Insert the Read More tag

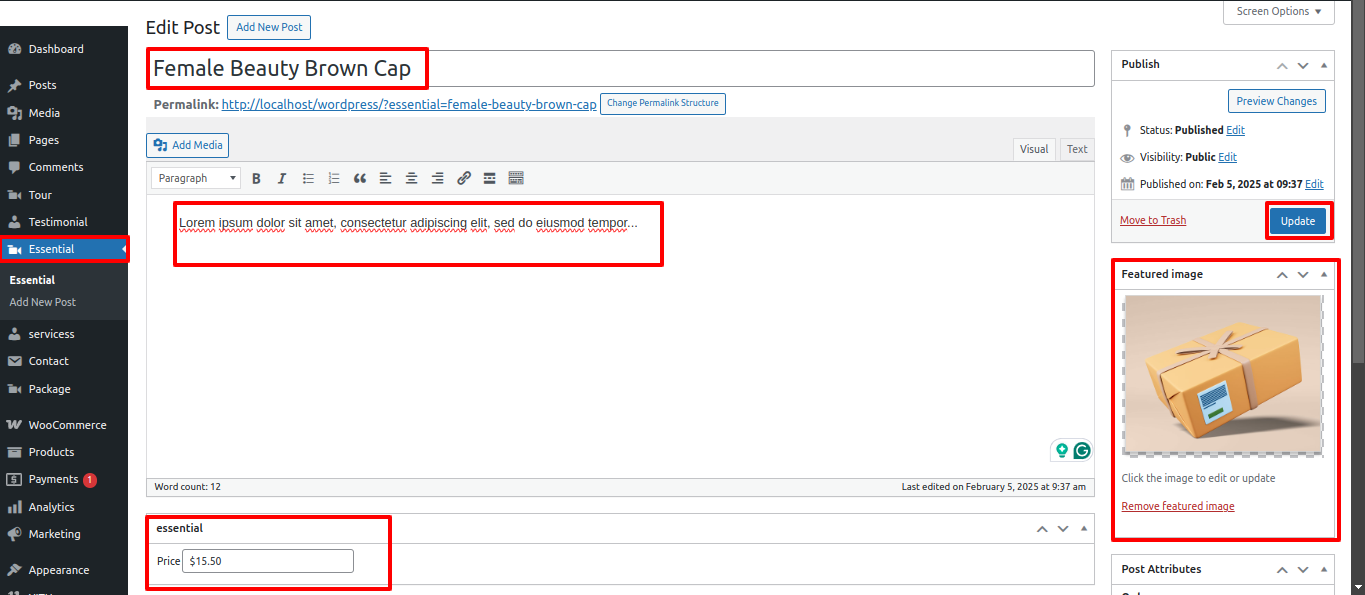490,178
